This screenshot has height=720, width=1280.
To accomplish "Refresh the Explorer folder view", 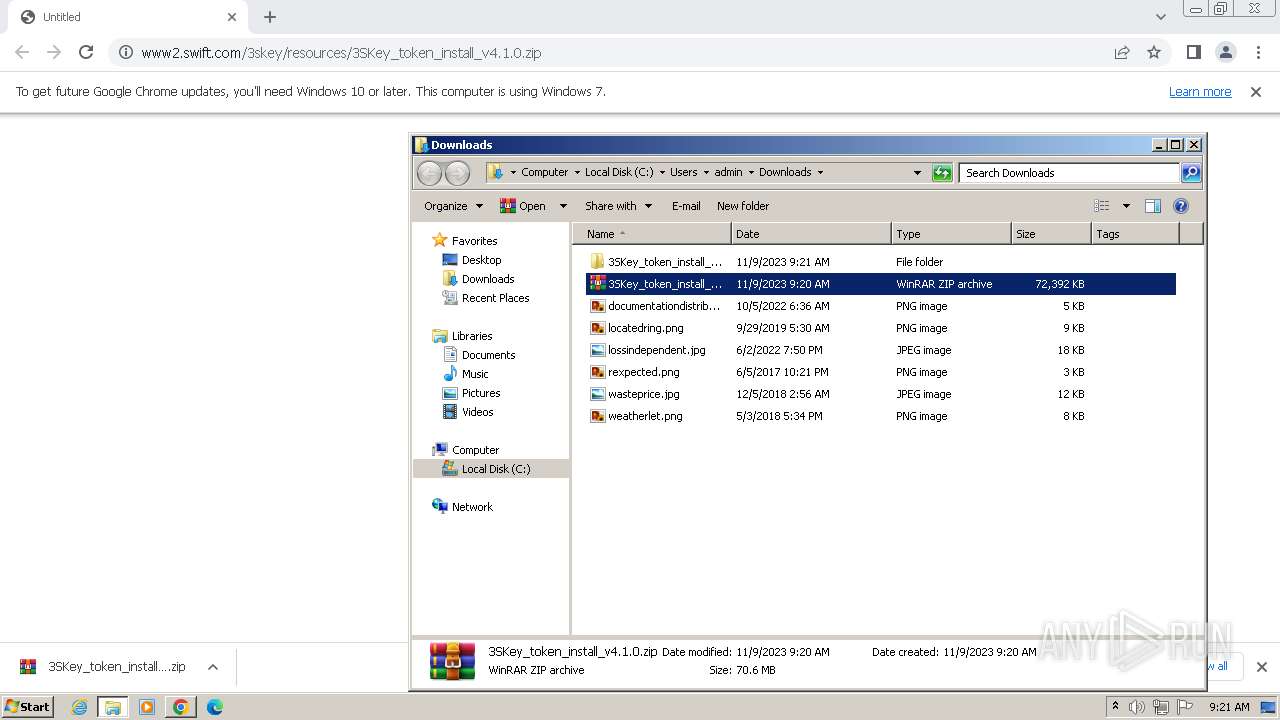I will (942, 173).
